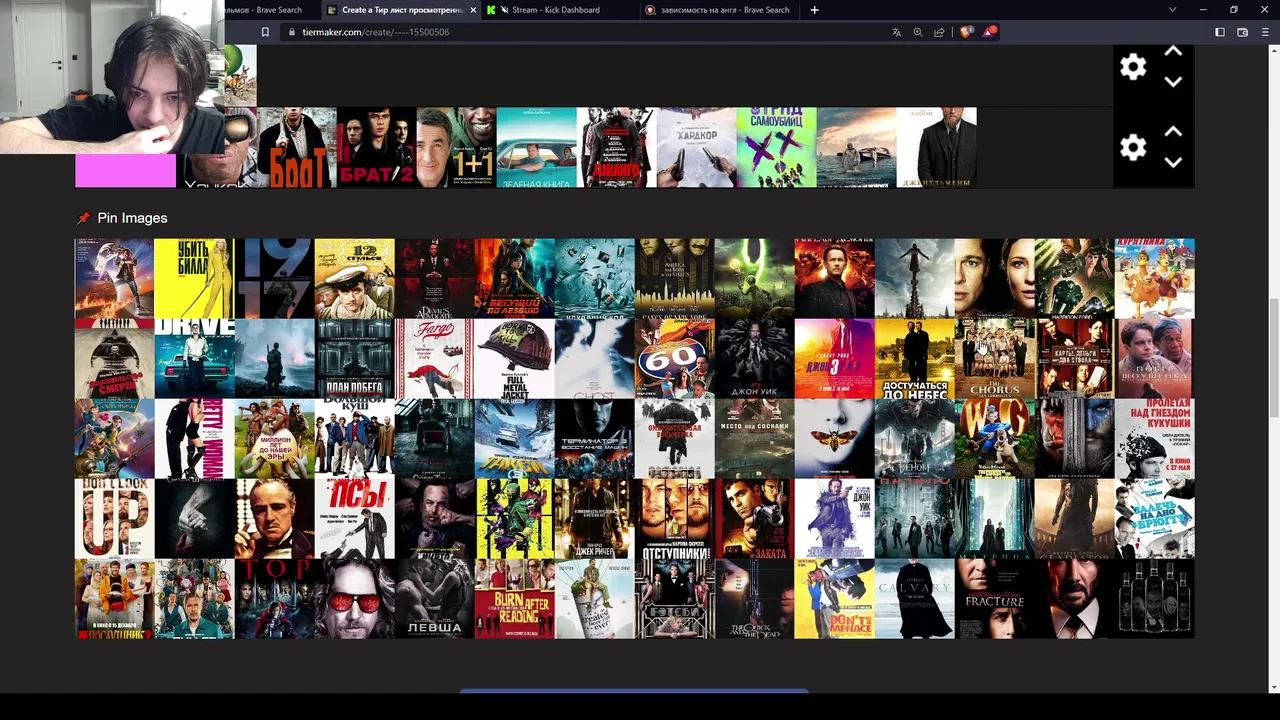Open Brave Rewards triangle icon

pos(989,32)
